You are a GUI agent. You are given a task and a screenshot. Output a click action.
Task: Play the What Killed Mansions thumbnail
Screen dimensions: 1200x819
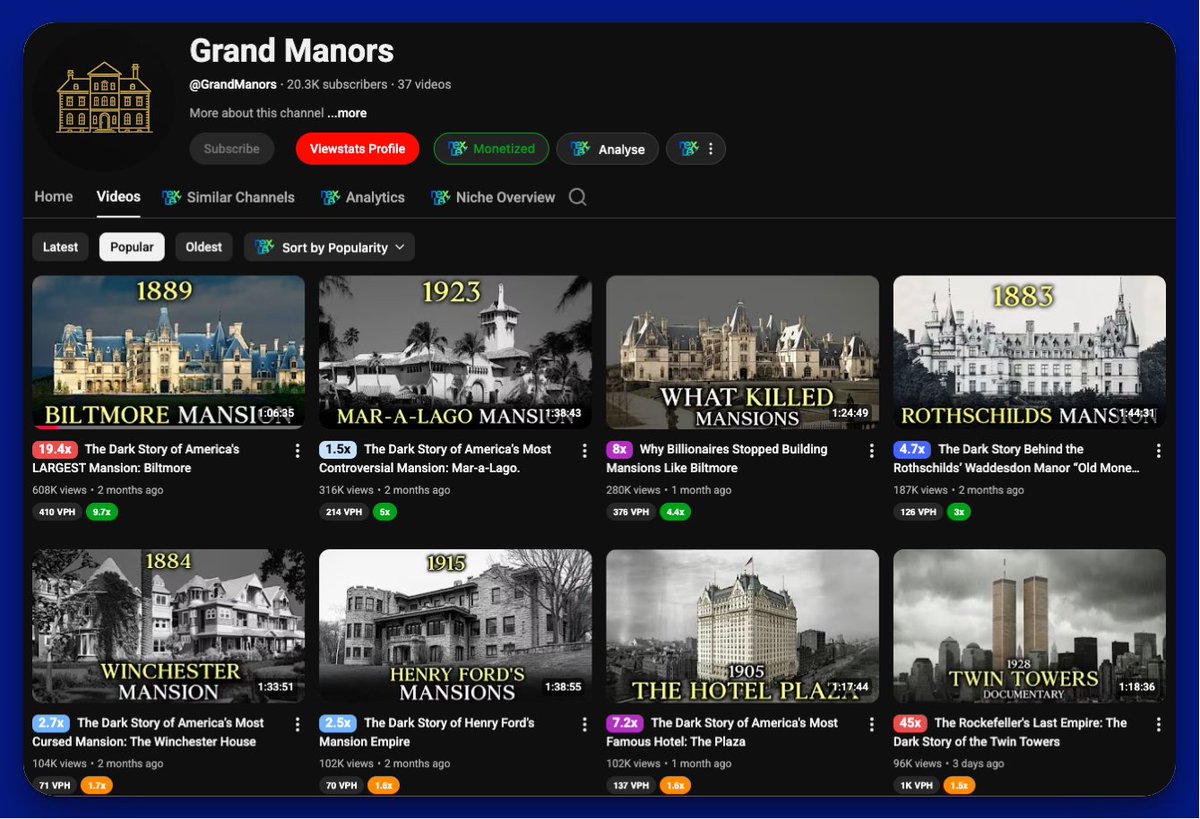(743, 353)
